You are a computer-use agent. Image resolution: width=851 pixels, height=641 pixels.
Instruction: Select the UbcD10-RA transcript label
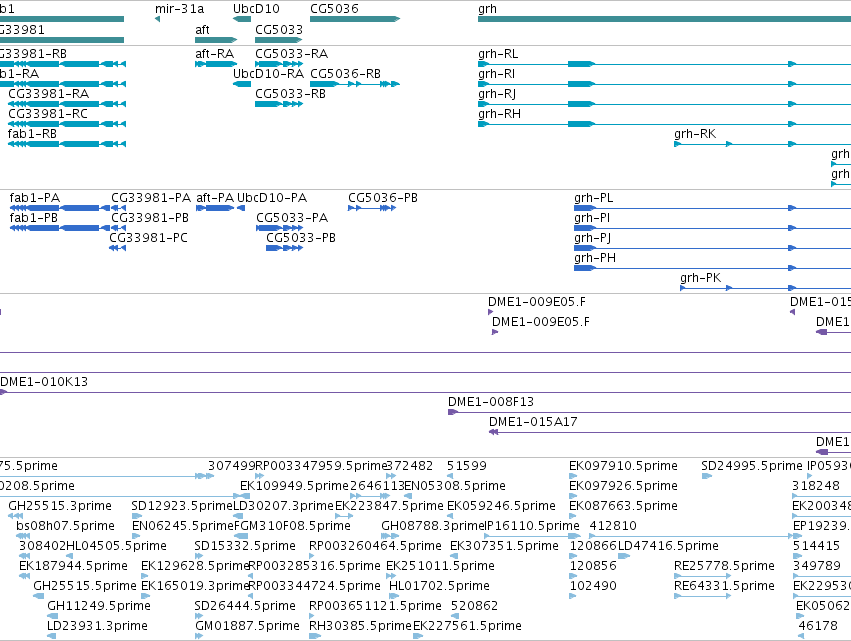(268, 74)
